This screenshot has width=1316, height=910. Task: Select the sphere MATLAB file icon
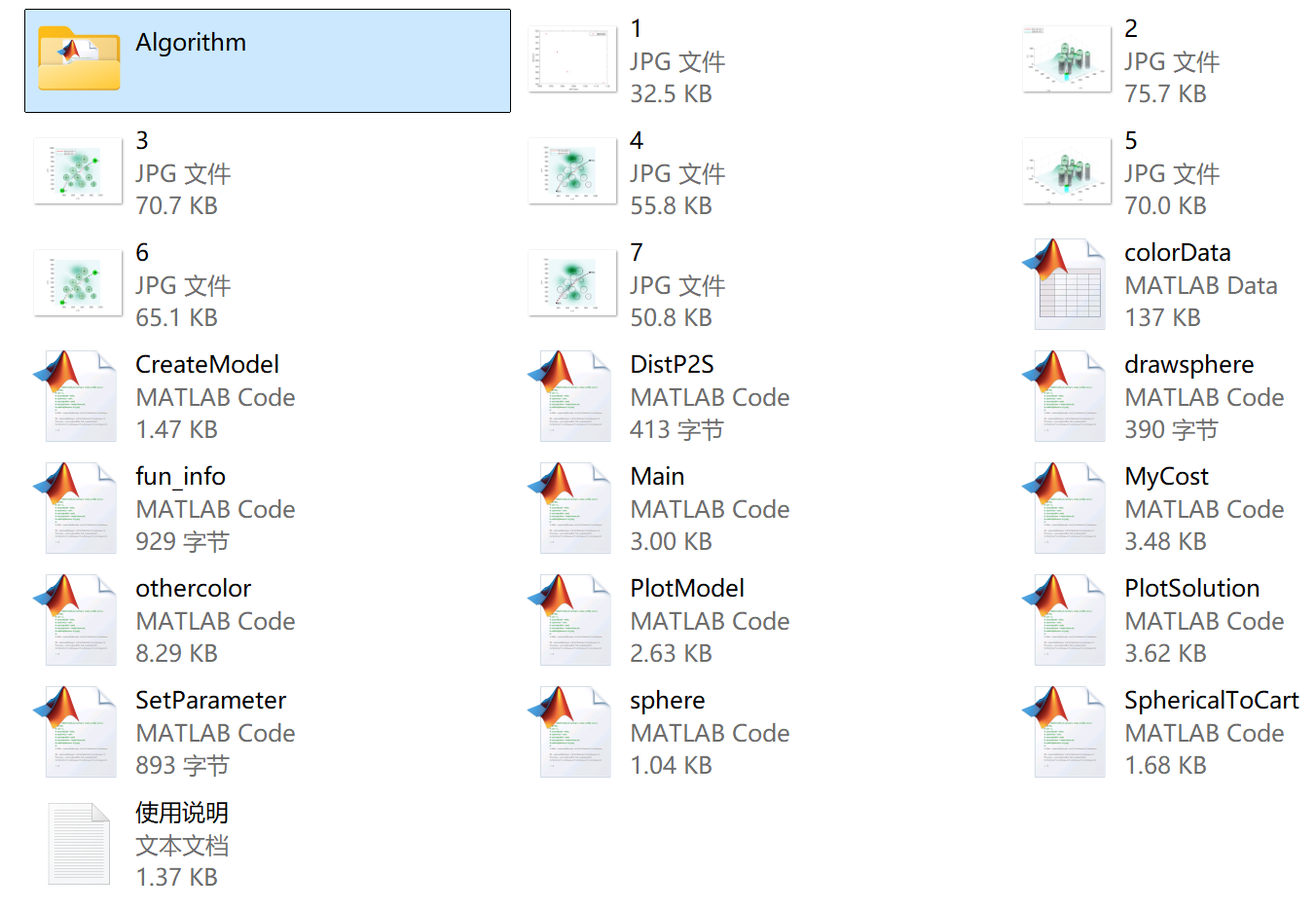[x=573, y=732]
